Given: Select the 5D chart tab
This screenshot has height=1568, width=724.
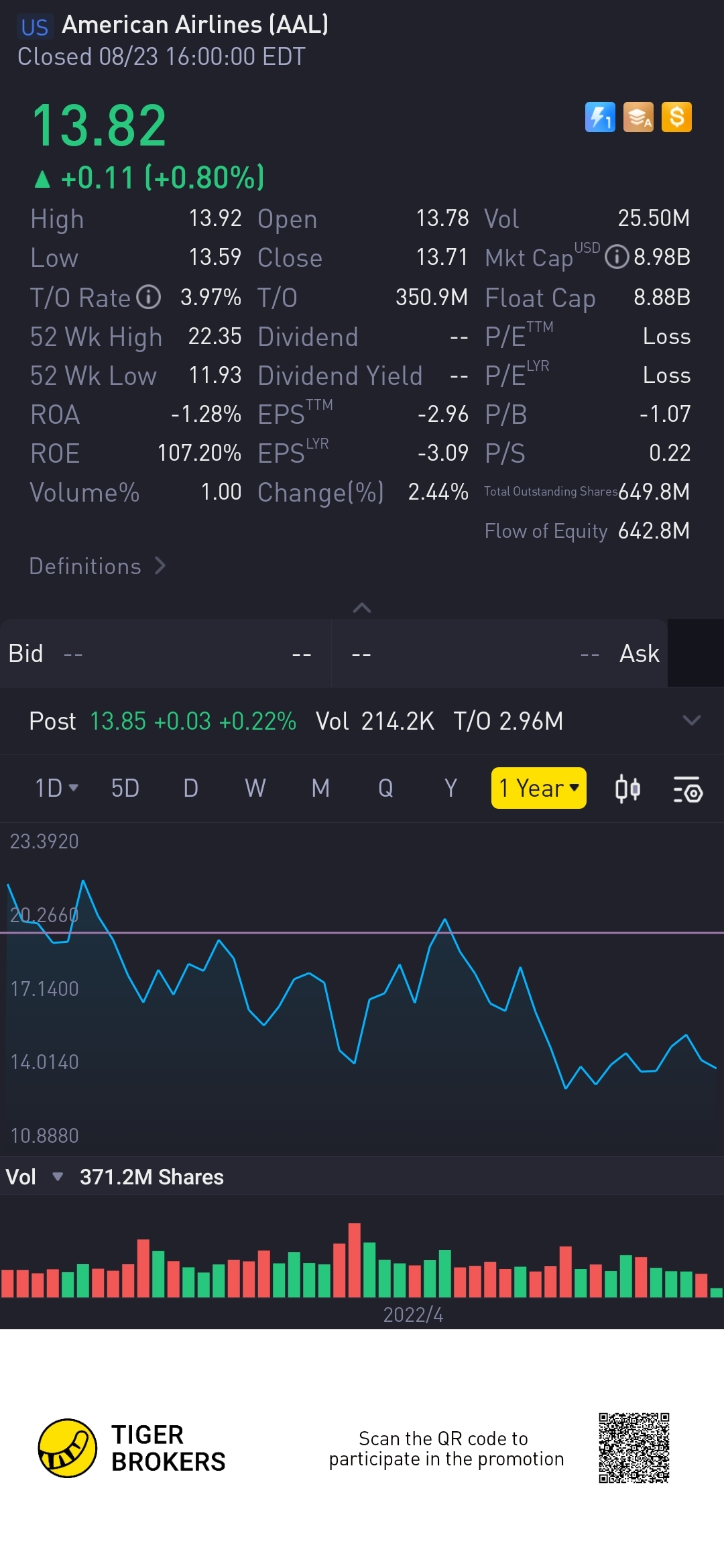Looking at the screenshot, I should pyautogui.click(x=125, y=788).
